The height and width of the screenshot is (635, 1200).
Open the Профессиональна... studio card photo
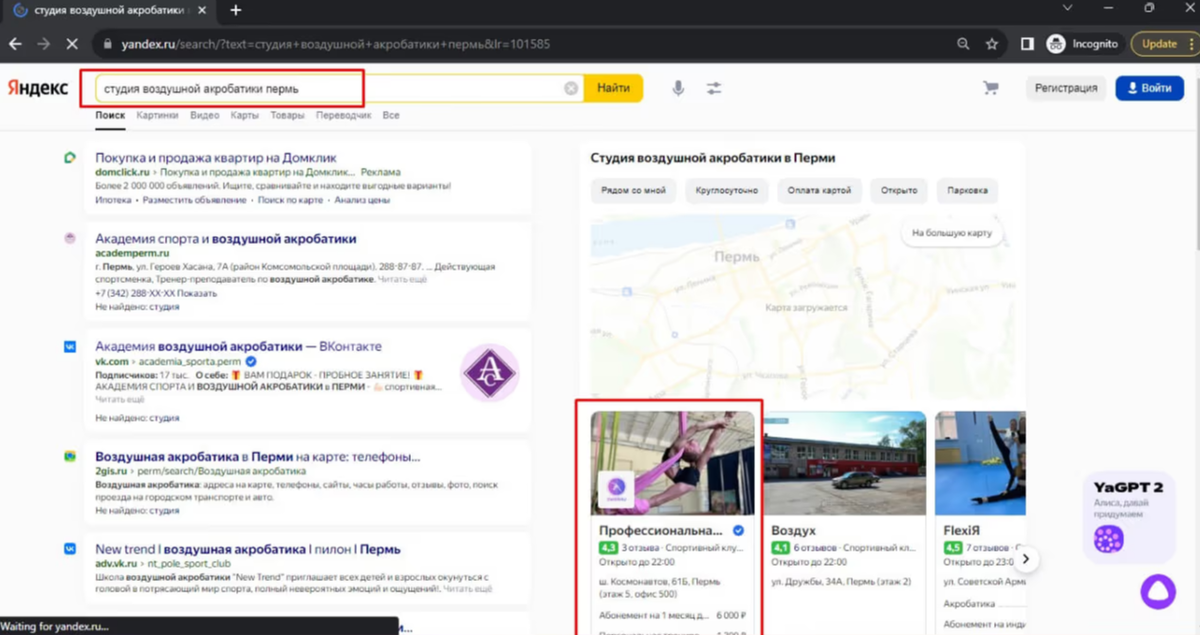[673, 462]
